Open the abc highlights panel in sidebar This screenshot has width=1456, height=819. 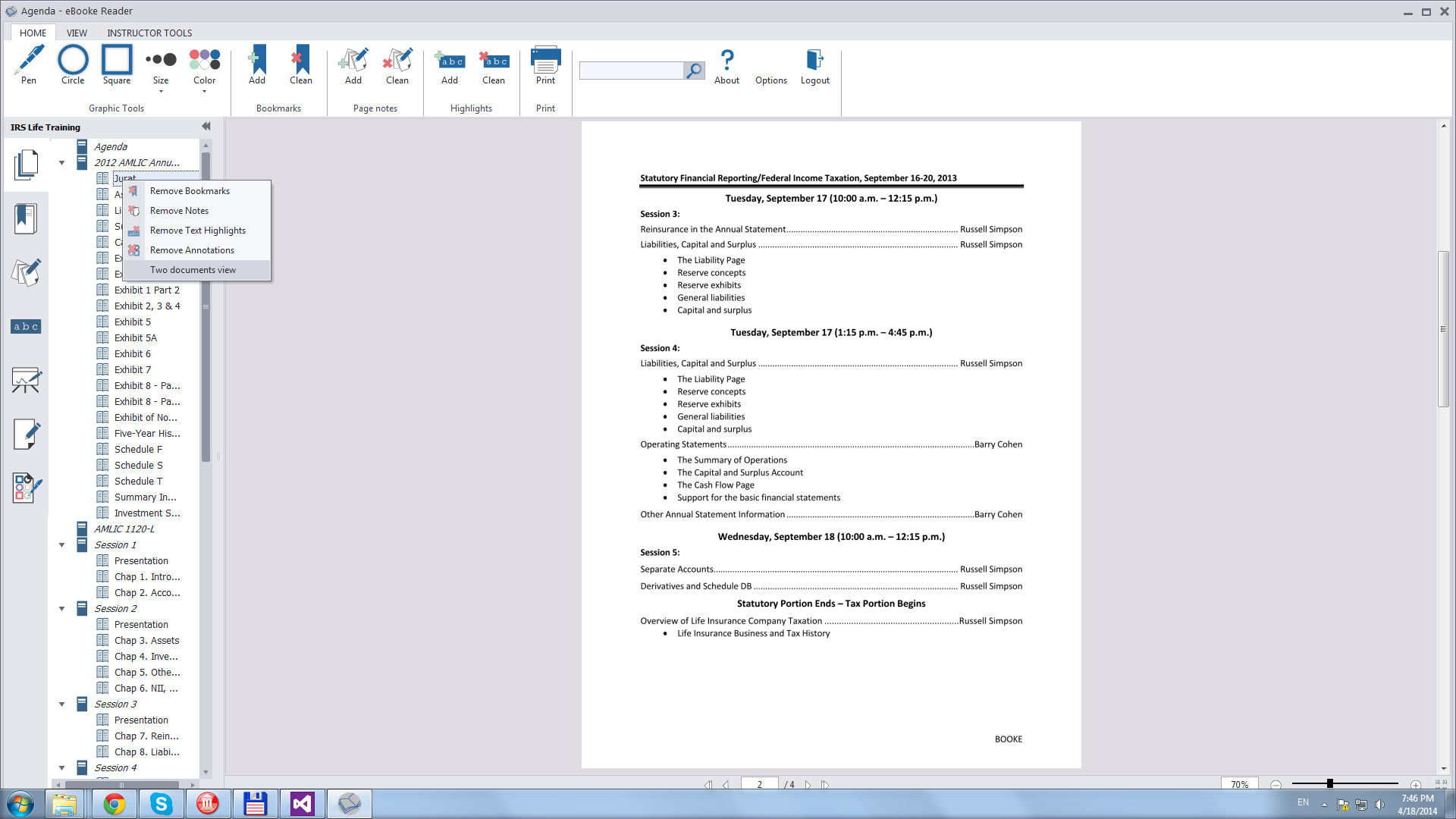click(26, 326)
